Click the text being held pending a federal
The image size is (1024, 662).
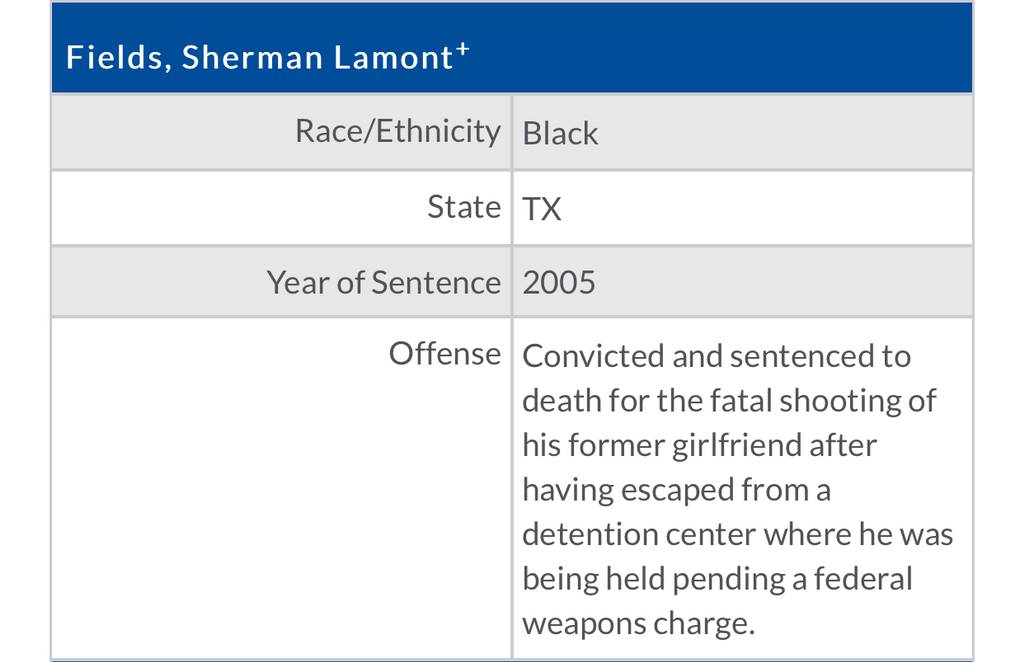[x=717, y=579]
